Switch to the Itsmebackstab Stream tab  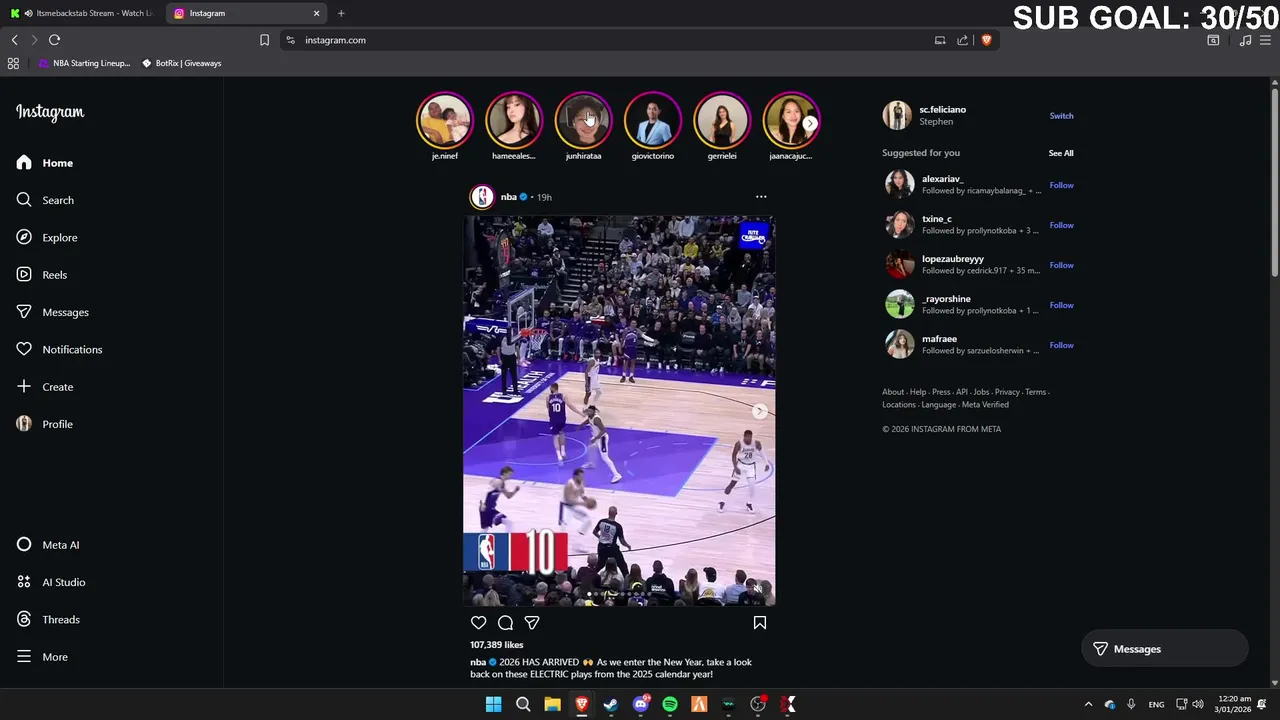tap(82, 13)
